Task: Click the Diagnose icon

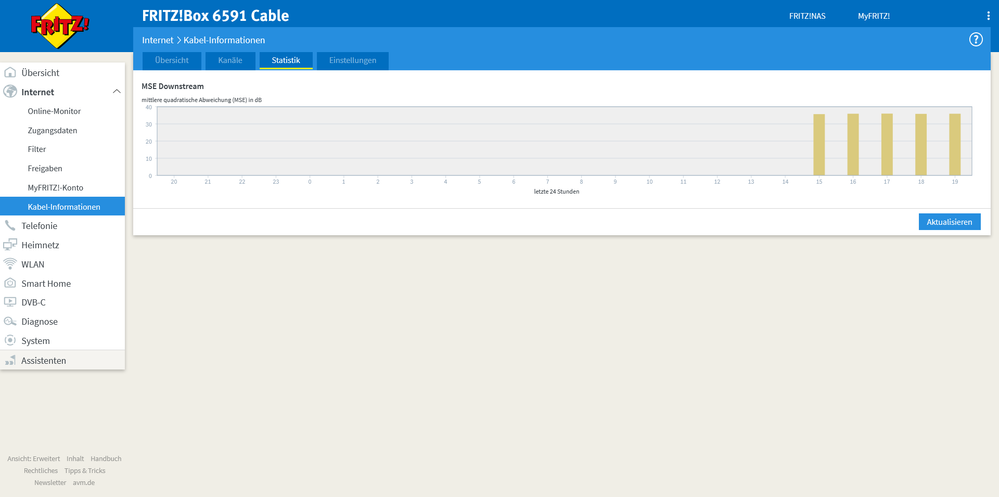Action: click(10, 321)
